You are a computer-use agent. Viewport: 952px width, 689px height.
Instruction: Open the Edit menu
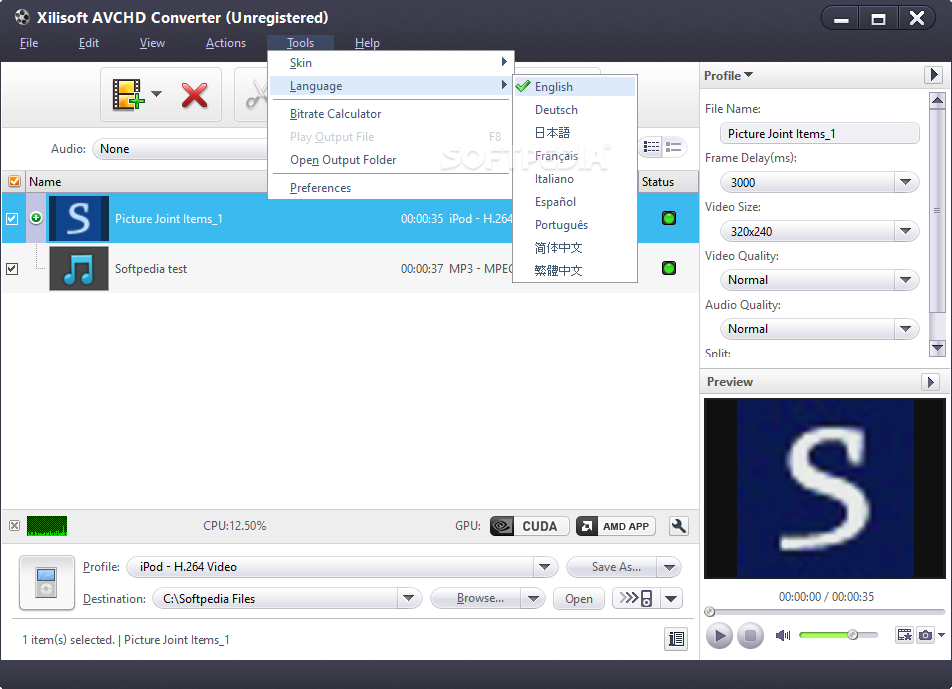89,42
